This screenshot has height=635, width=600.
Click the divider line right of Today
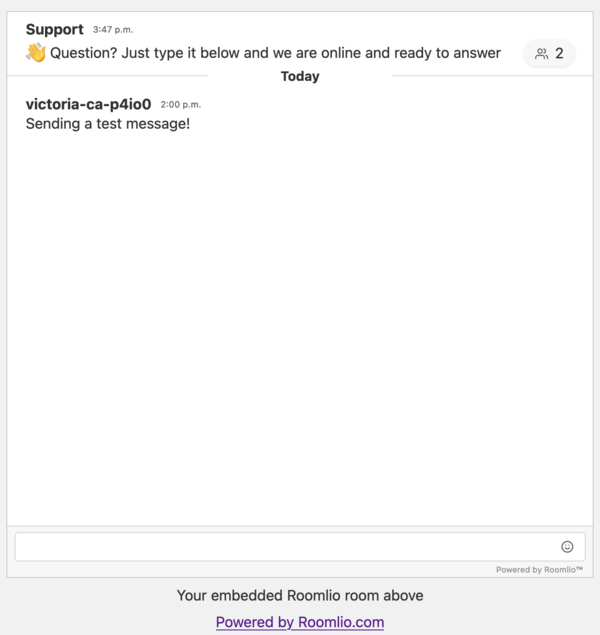490,76
